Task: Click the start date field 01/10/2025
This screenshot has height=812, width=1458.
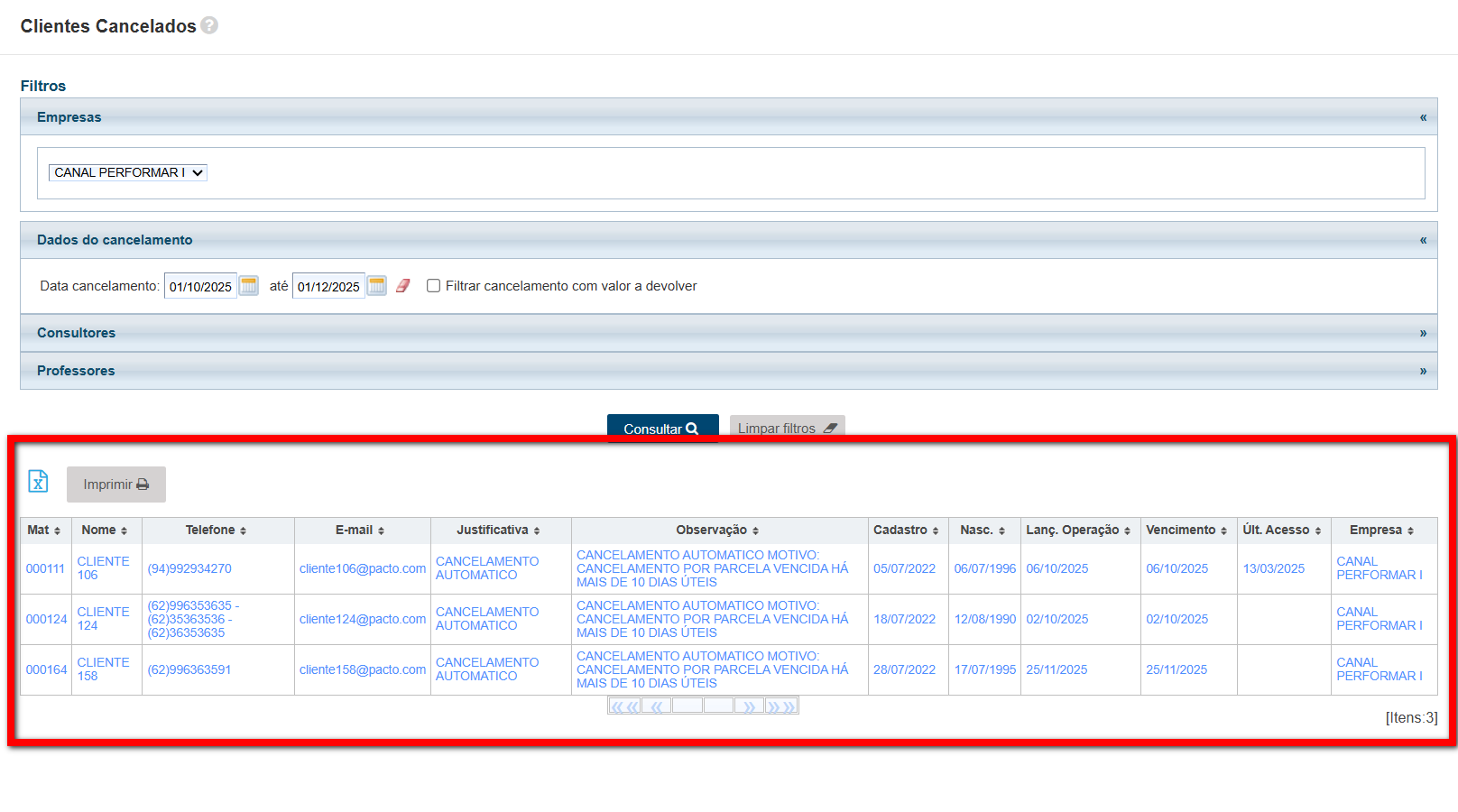Action: (x=200, y=286)
